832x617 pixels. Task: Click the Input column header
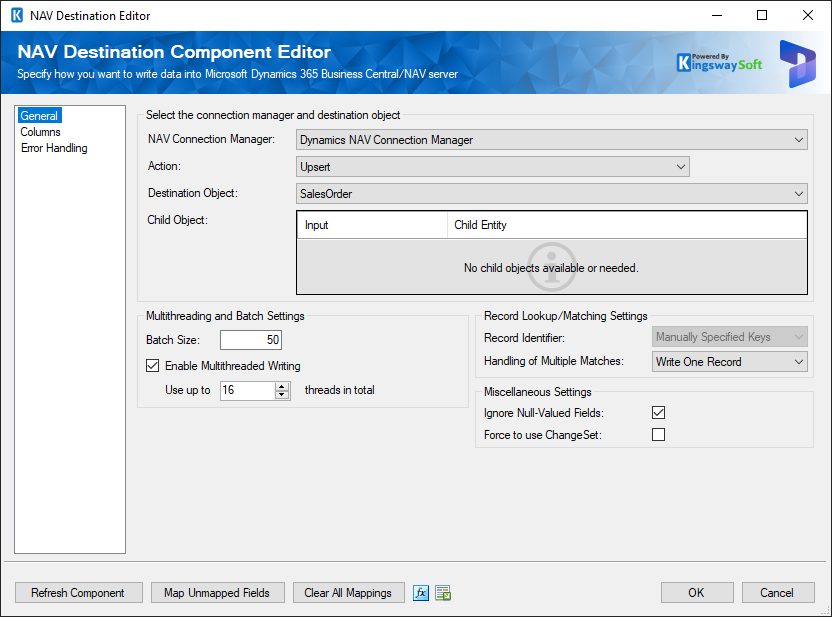coord(372,225)
